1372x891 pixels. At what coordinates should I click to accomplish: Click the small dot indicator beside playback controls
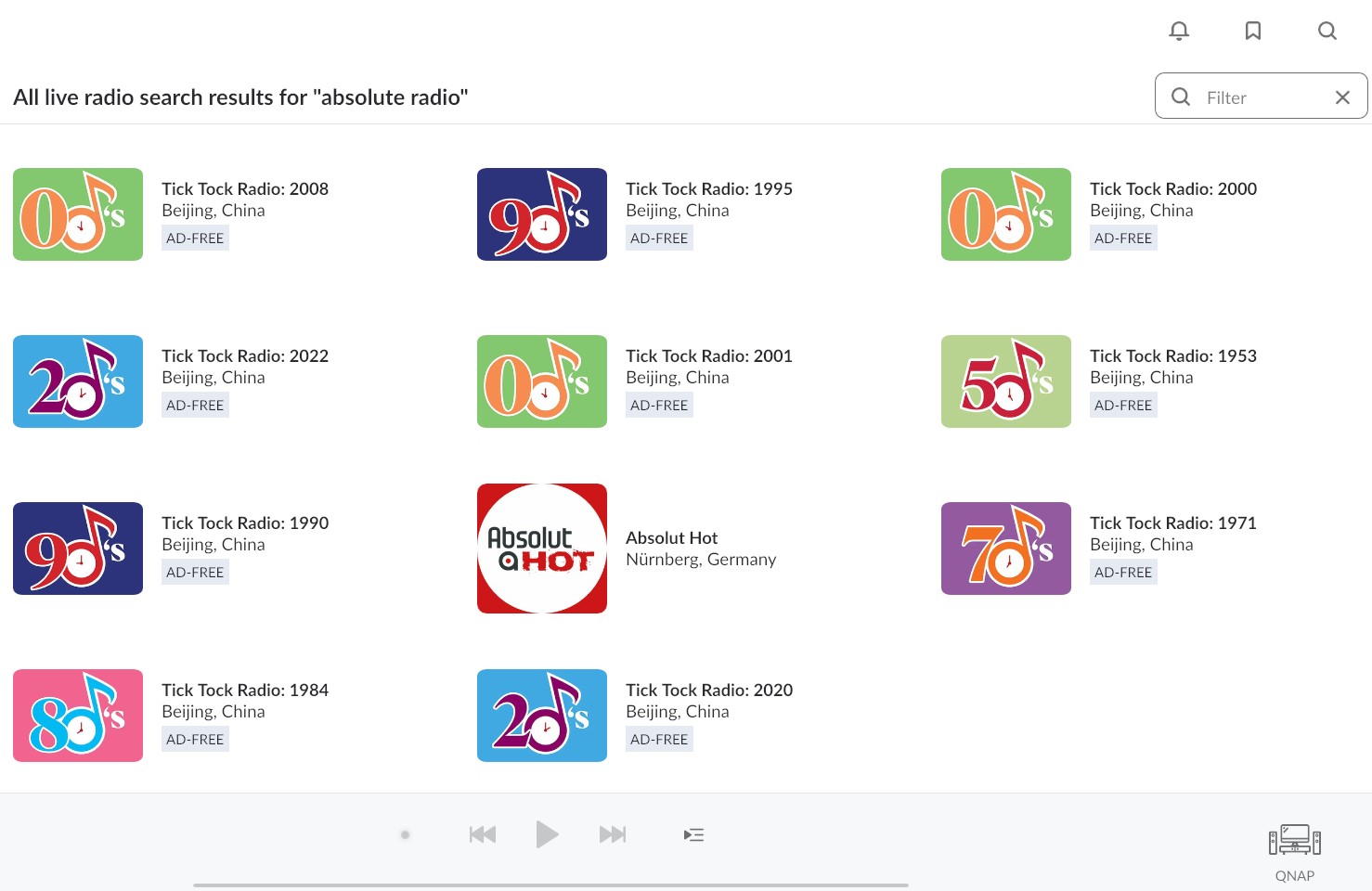pos(405,834)
